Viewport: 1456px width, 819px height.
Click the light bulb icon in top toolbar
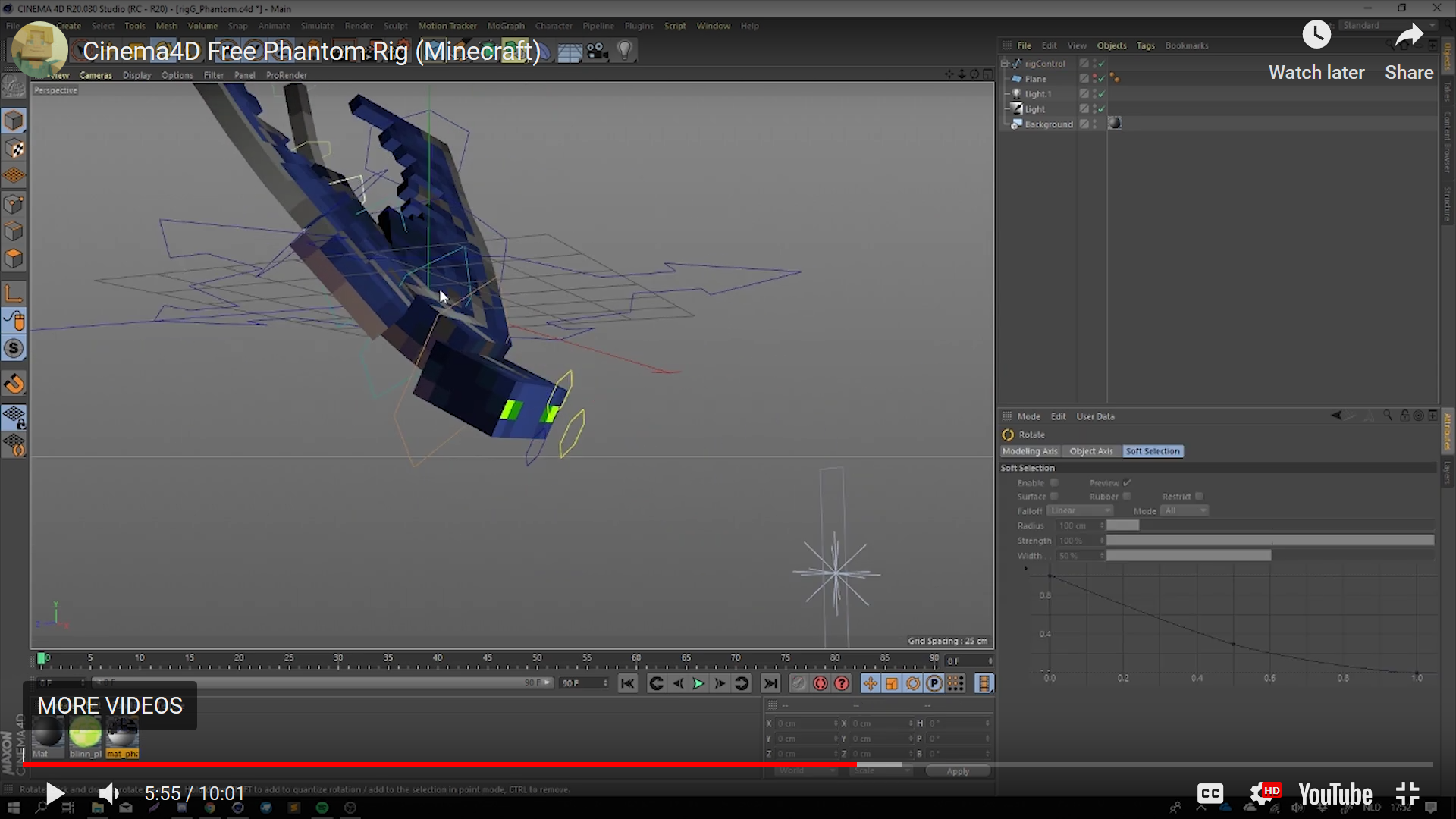click(x=624, y=51)
